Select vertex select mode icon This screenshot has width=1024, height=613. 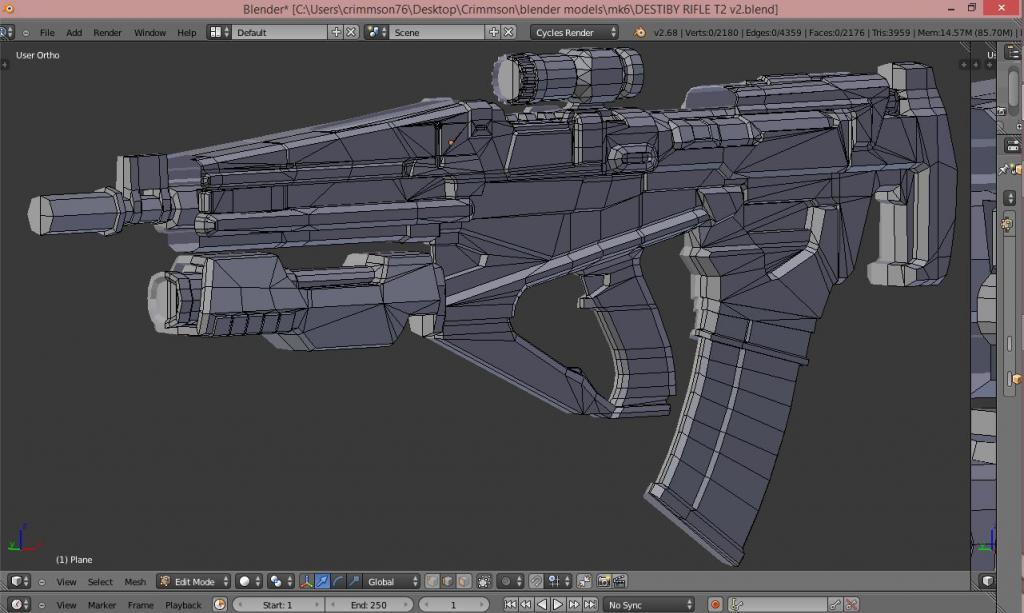[x=433, y=581]
